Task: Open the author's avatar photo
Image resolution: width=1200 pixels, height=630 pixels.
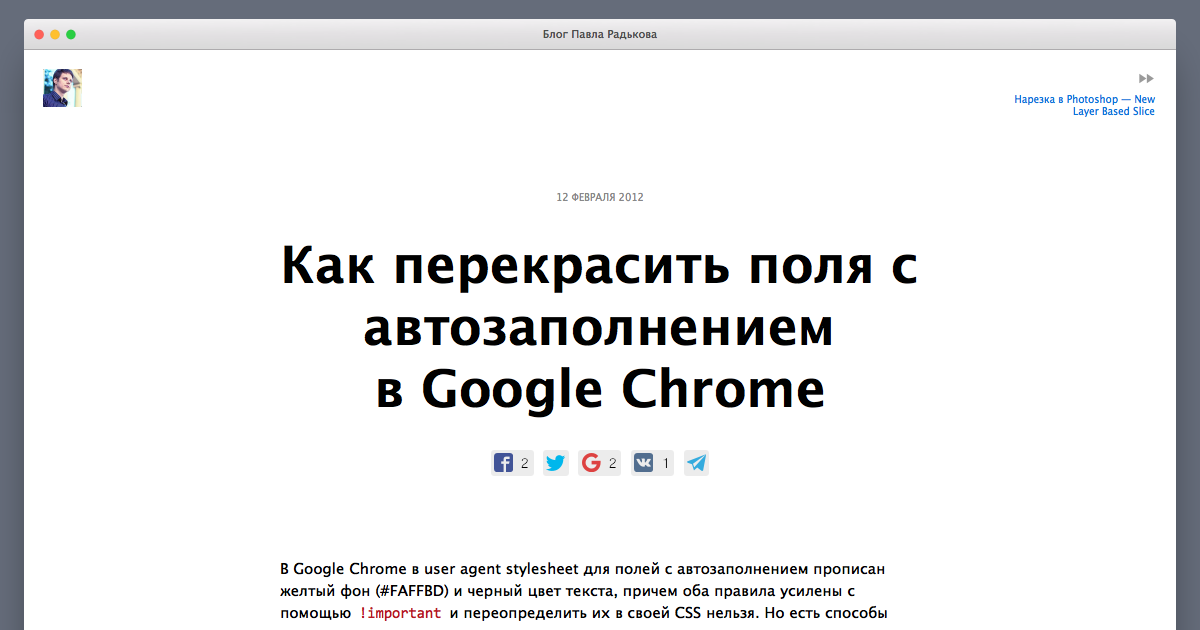Action: (x=62, y=88)
